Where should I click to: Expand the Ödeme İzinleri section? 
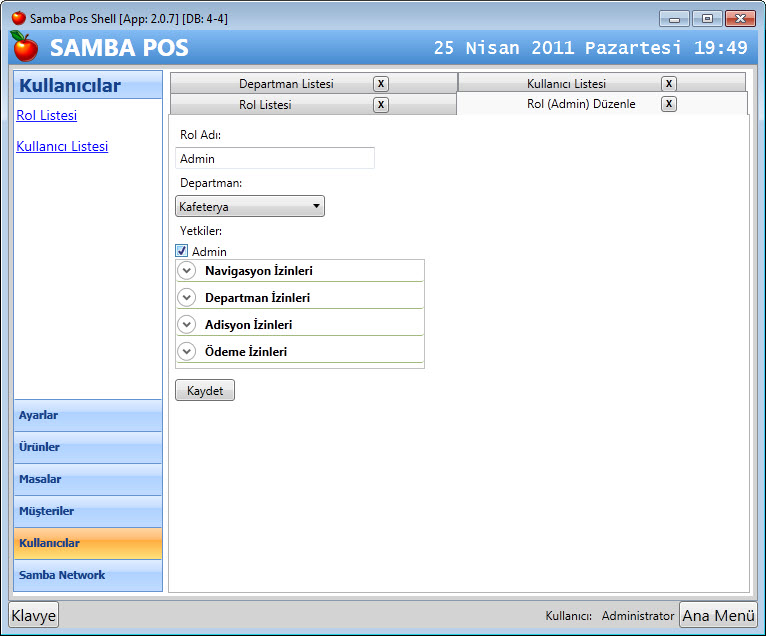187,352
